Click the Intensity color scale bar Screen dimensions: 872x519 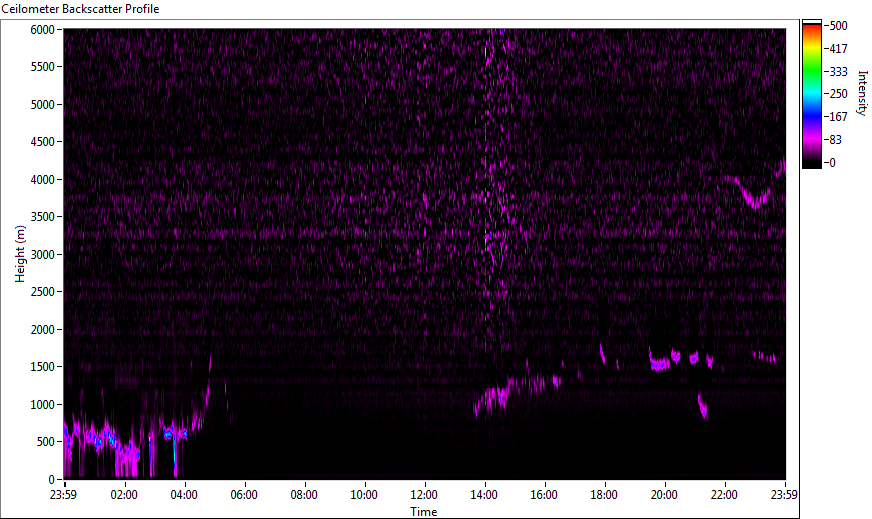point(811,94)
